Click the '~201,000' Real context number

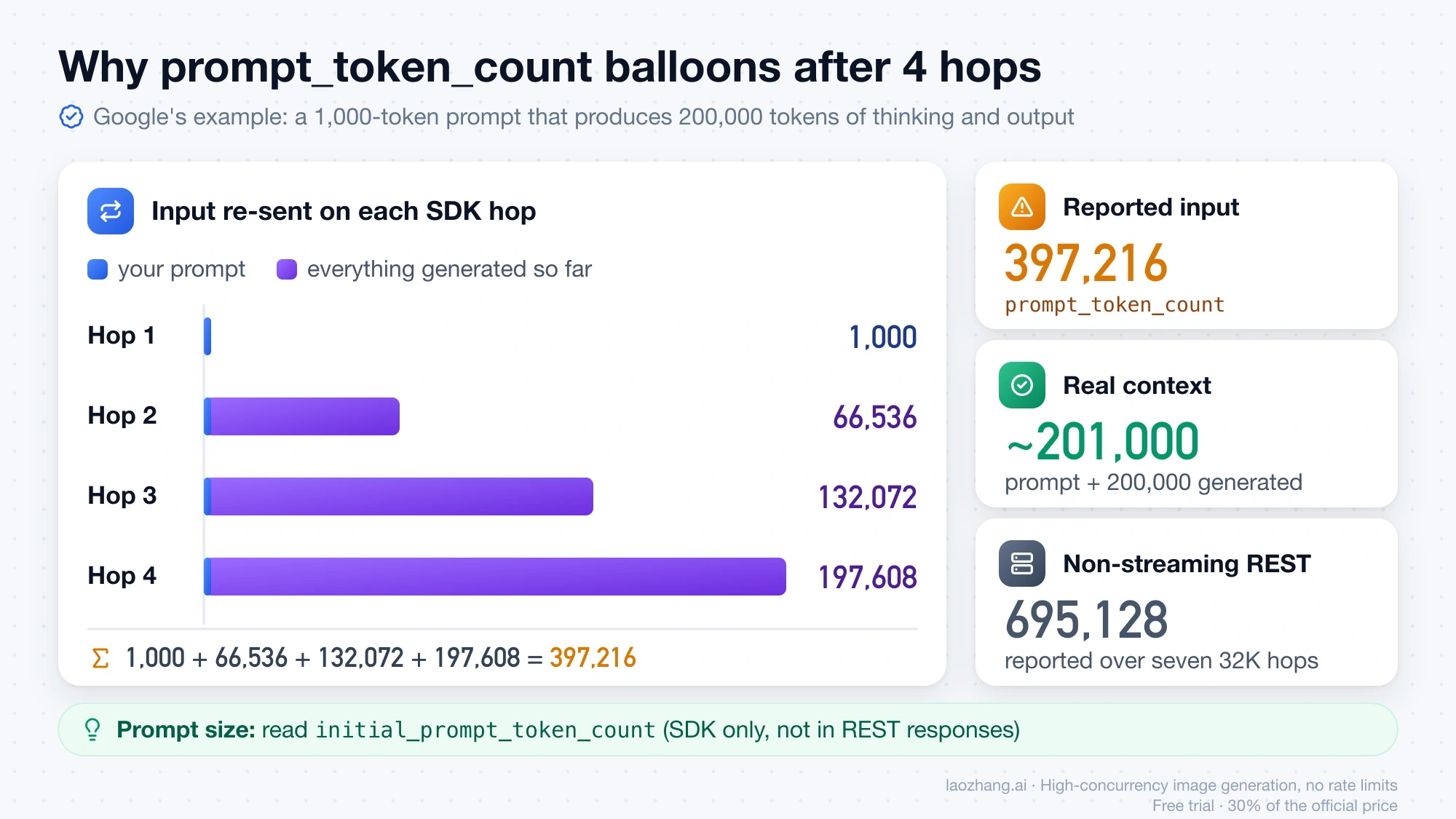coord(1102,442)
